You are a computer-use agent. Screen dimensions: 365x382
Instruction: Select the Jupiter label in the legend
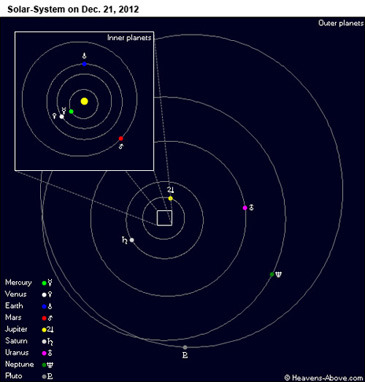pos(16,329)
